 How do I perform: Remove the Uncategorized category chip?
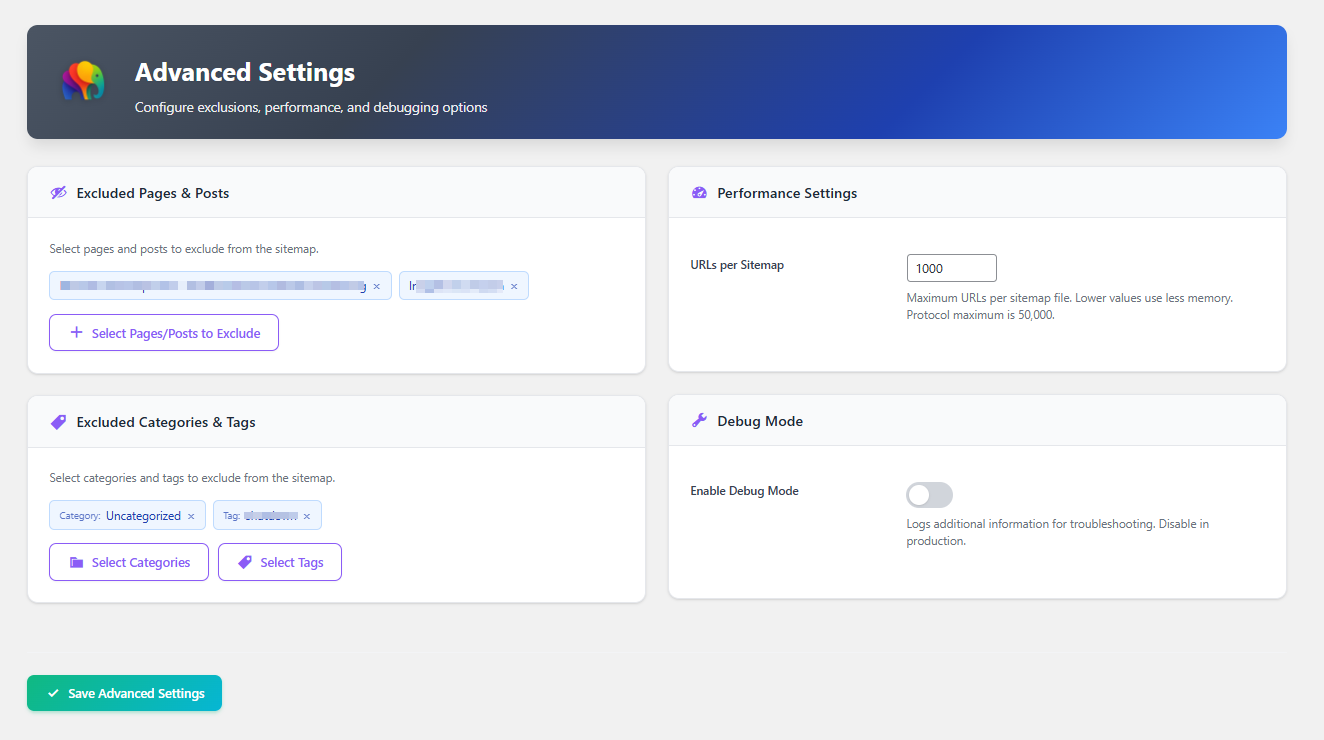(x=191, y=515)
